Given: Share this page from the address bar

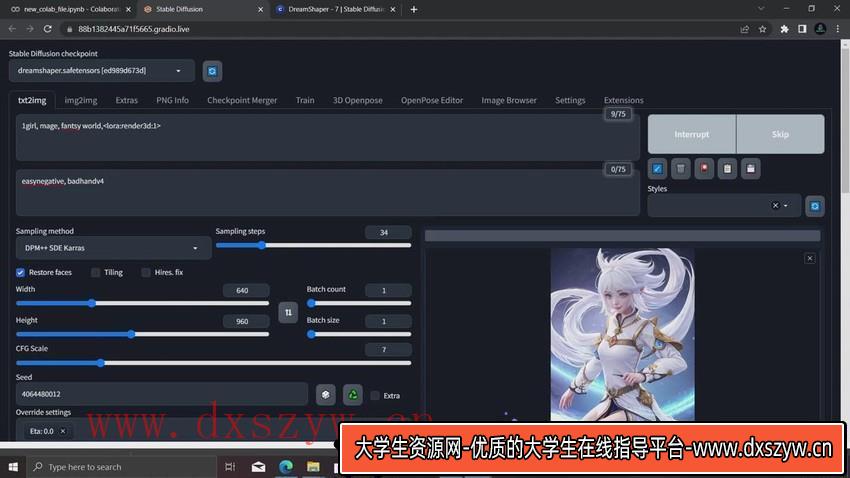Looking at the screenshot, I should [x=745, y=29].
